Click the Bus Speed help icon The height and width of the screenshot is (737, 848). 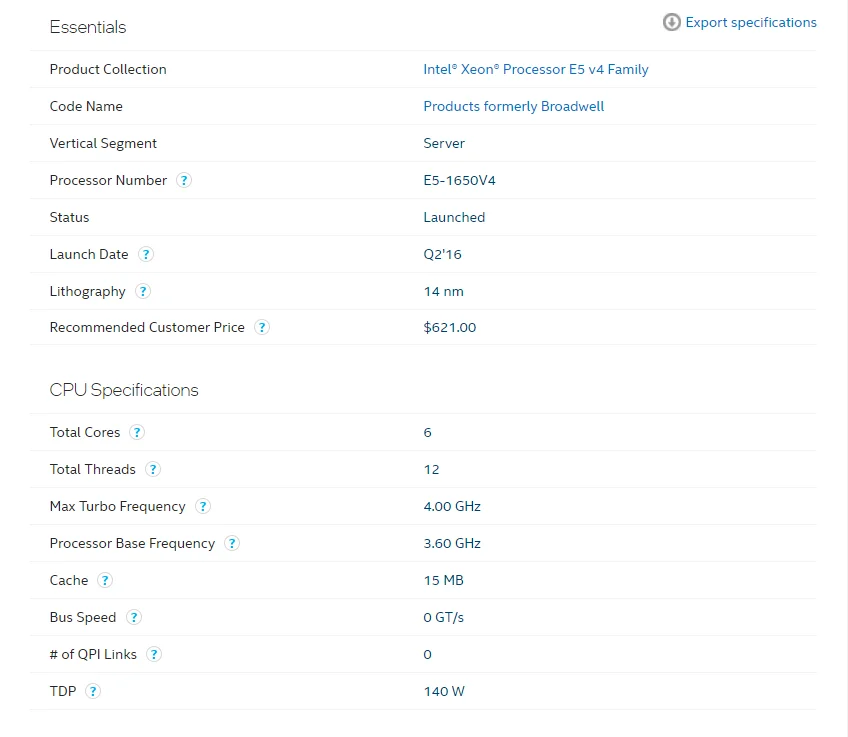[134, 618]
